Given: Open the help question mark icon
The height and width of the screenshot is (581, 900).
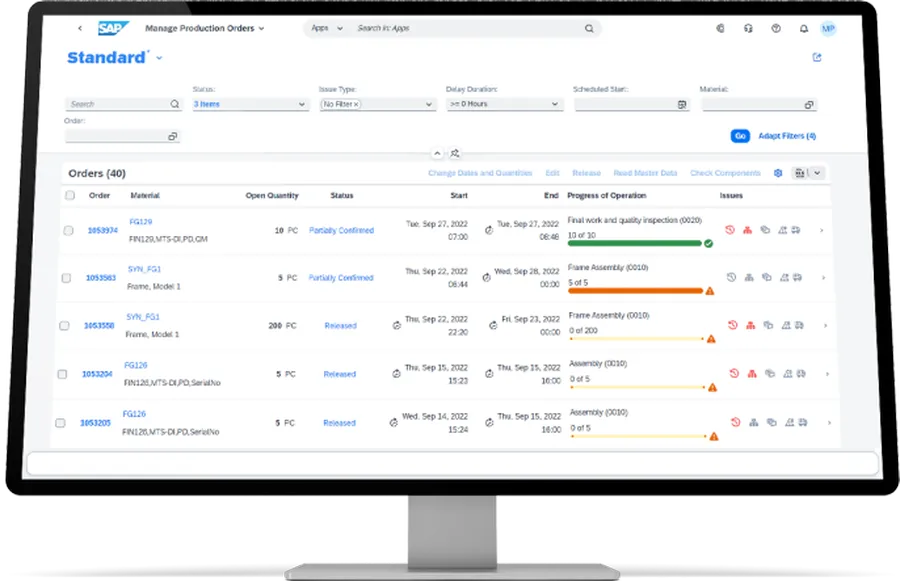Looking at the screenshot, I should tap(776, 29).
